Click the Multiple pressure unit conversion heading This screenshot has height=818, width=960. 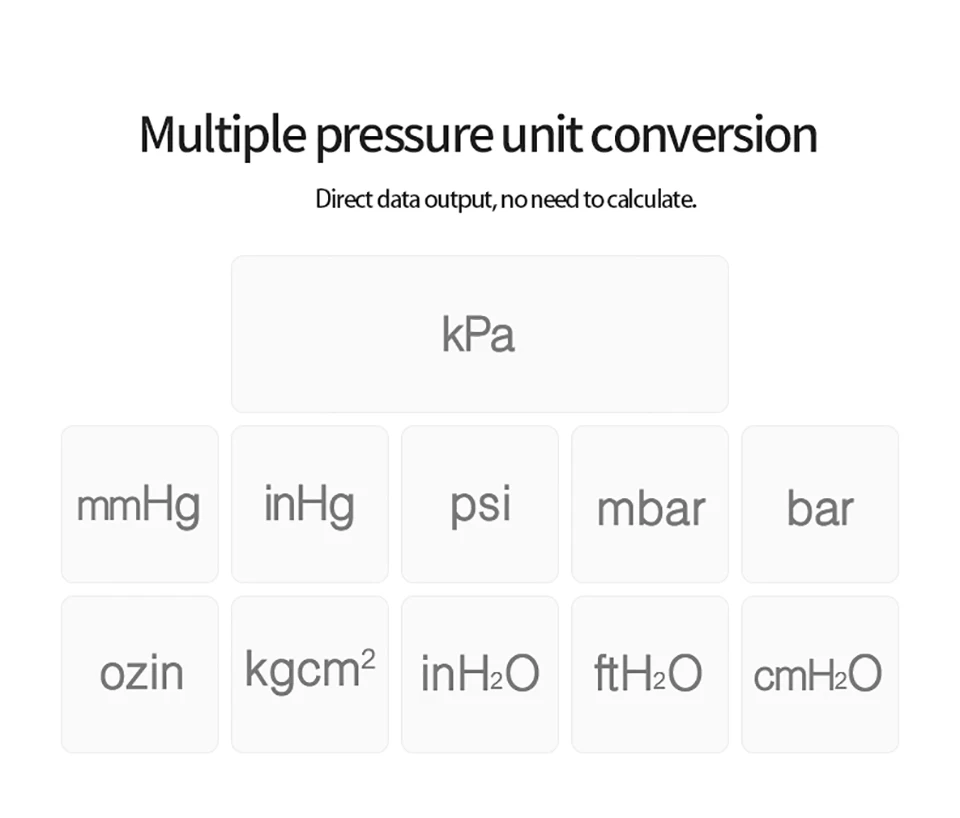click(479, 136)
